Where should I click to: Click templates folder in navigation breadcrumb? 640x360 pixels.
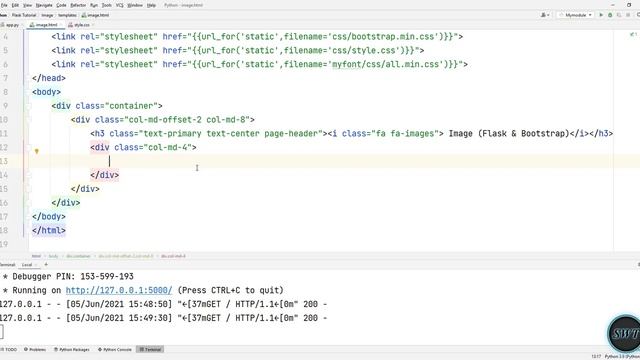coord(67,15)
